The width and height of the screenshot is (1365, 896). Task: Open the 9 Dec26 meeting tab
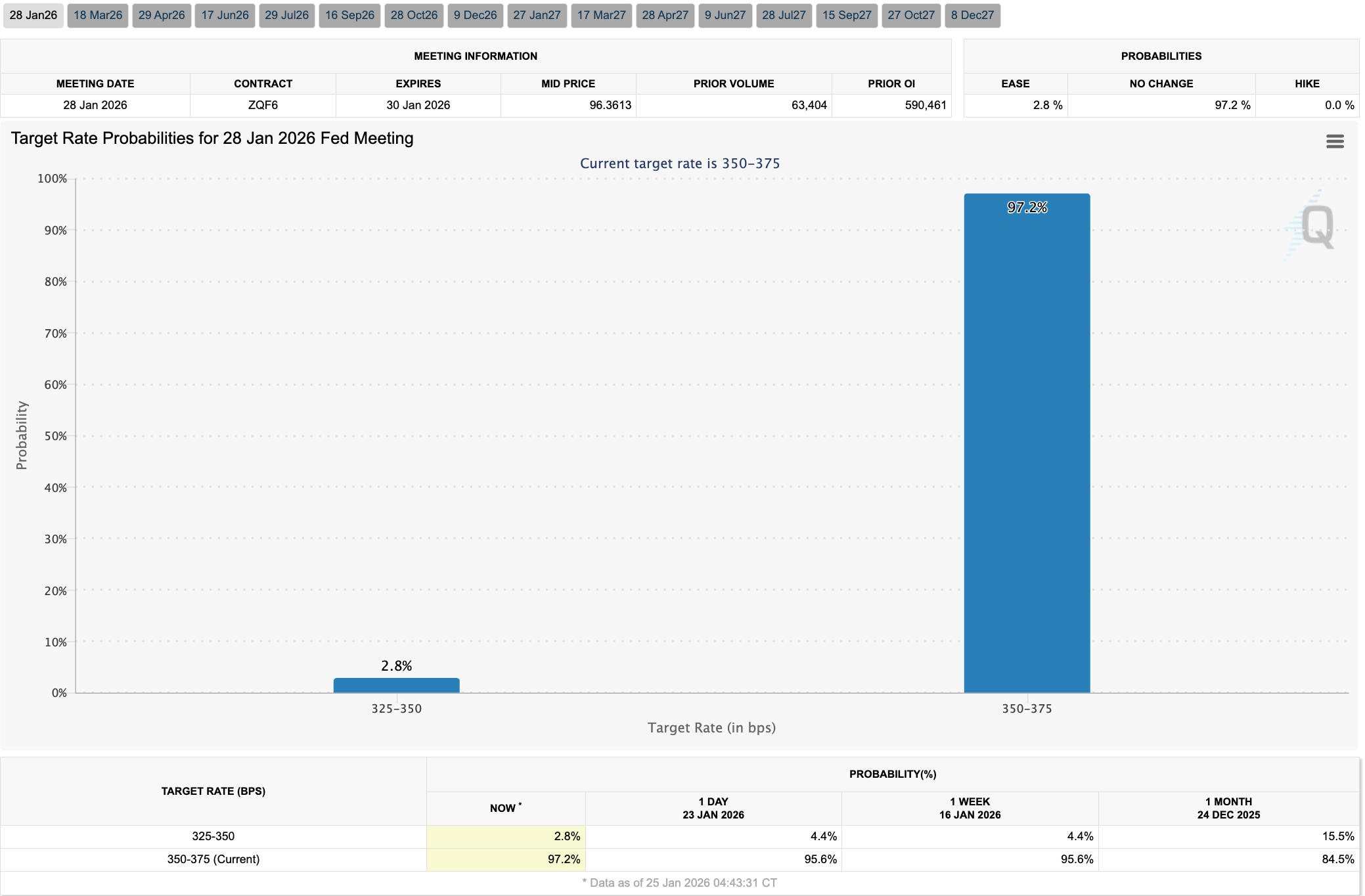point(475,15)
